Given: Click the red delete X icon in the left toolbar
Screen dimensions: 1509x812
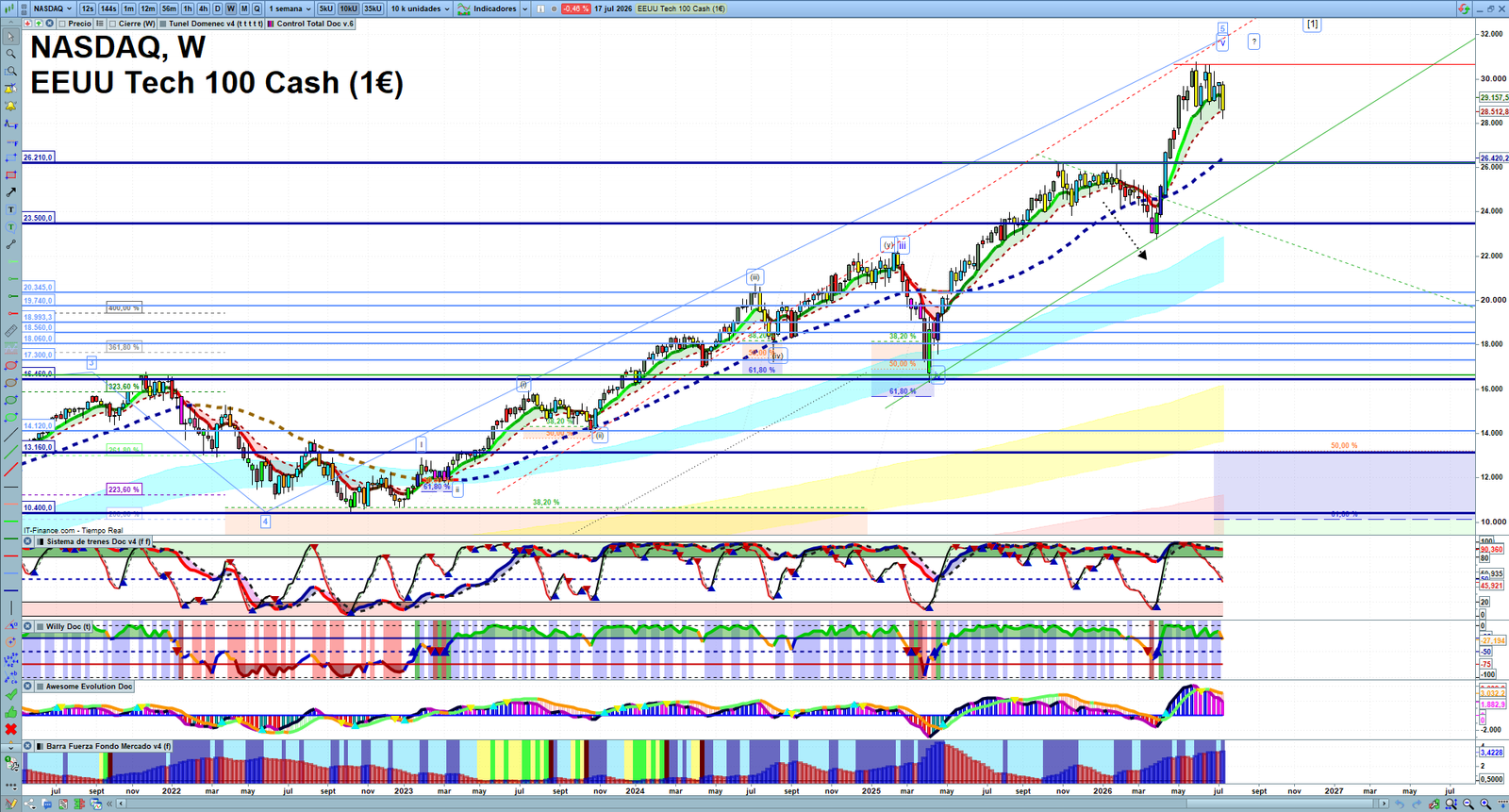Looking at the screenshot, I should pyautogui.click(x=10, y=729).
